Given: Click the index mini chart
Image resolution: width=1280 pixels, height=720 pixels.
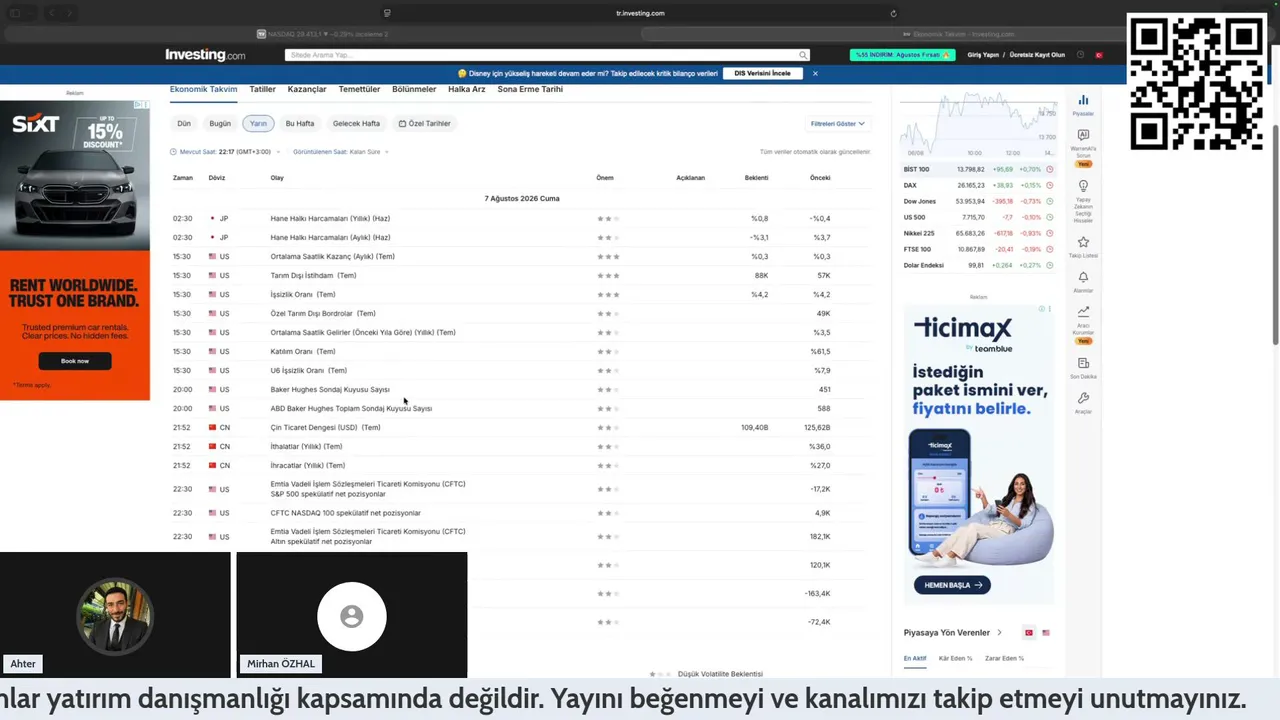Looking at the screenshot, I should [978, 124].
